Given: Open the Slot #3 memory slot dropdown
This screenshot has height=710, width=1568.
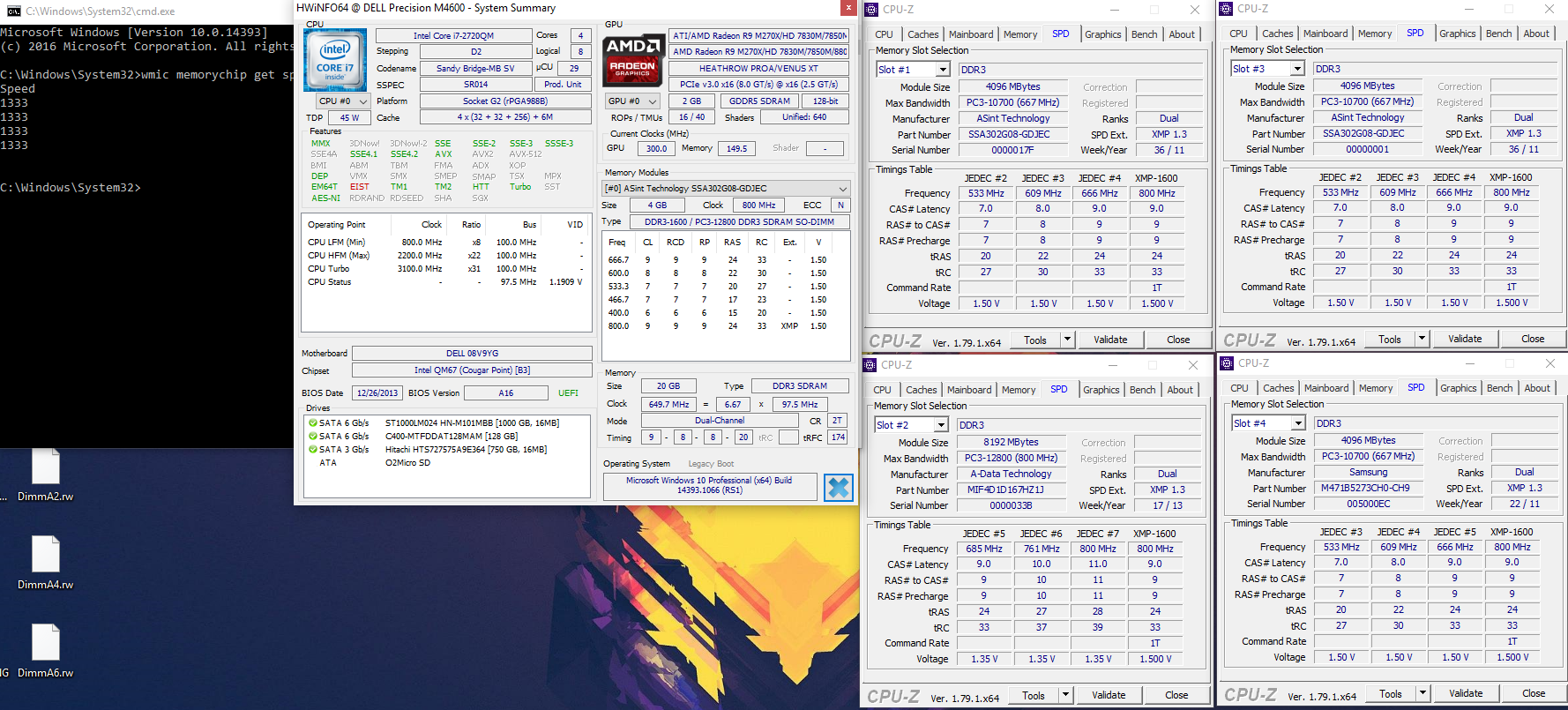Looking at the screenshot, I should click(x=1297, y=69).
